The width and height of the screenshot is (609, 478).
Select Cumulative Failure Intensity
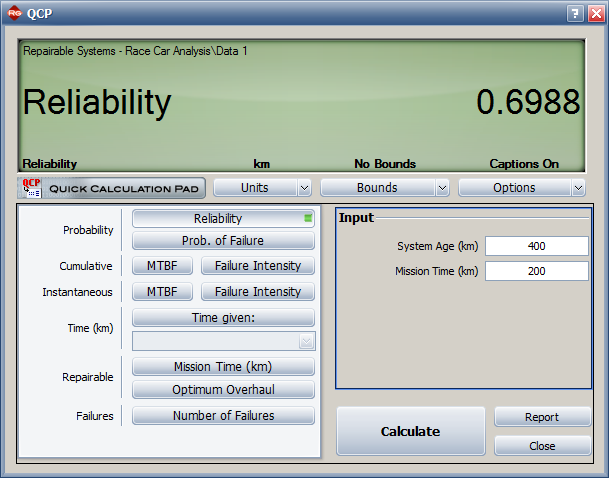coord(257,266)
